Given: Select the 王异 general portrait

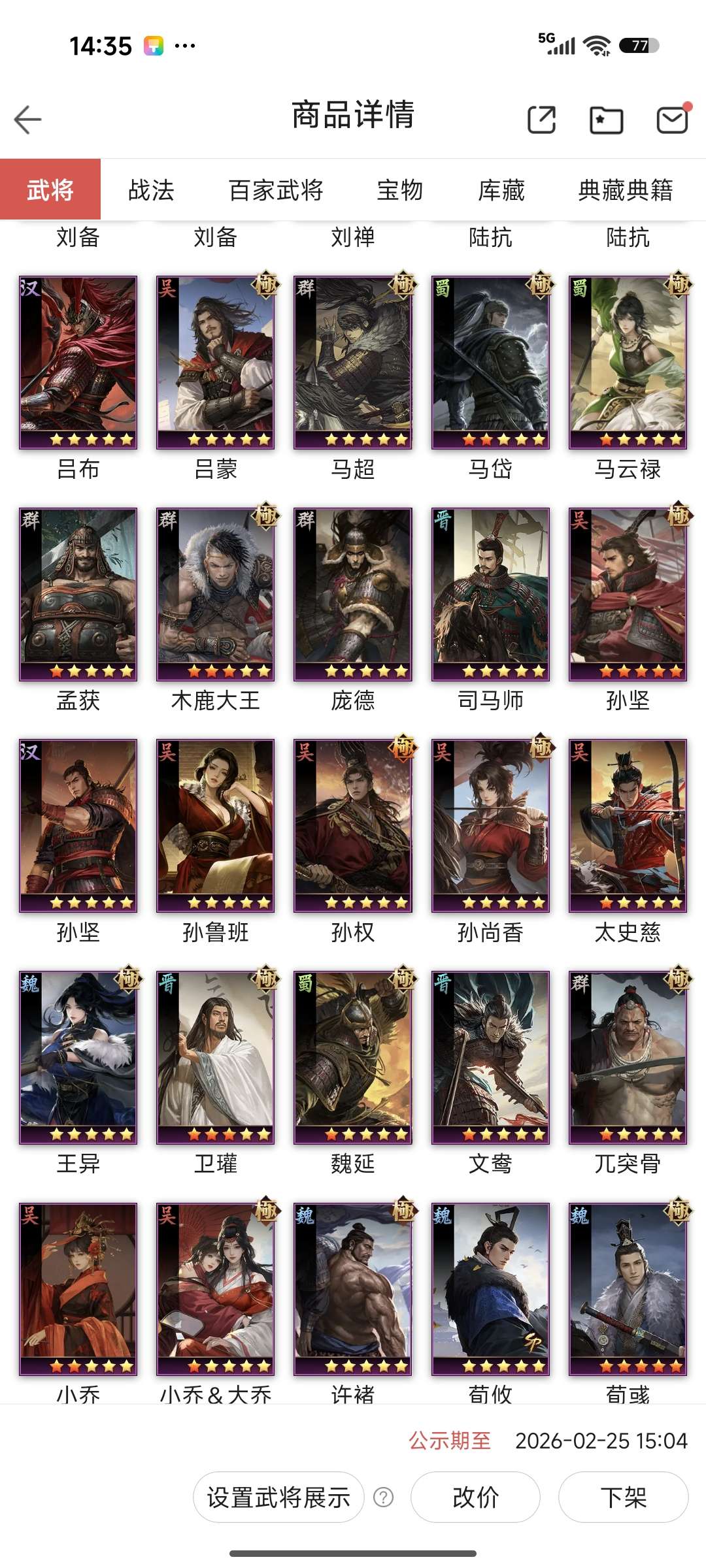Looking at the screenshot, I should click(x=78, y=1058).
